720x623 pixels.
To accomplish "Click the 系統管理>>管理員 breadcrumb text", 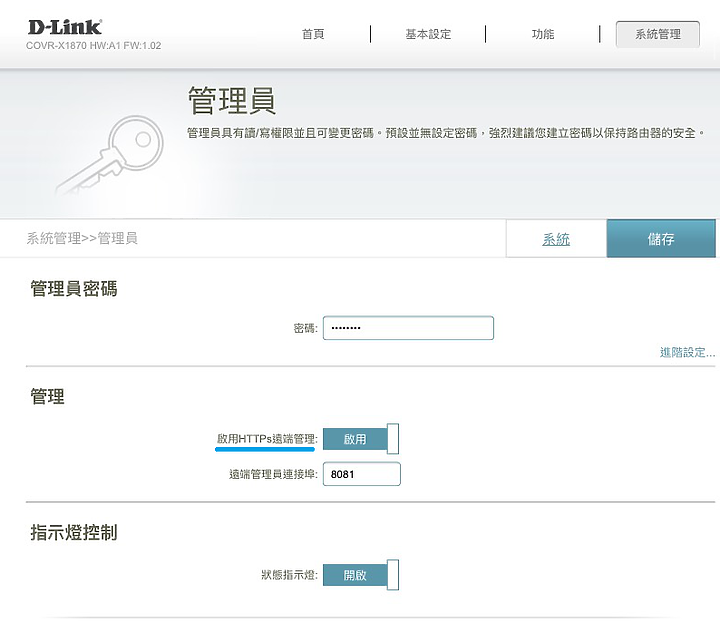I will click(x=82, y=238).
